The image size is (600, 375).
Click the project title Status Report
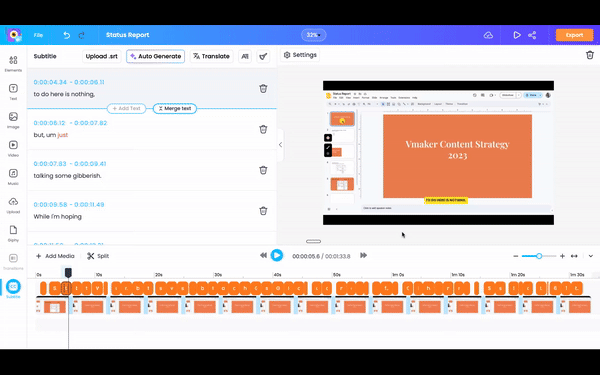(127, 35)
